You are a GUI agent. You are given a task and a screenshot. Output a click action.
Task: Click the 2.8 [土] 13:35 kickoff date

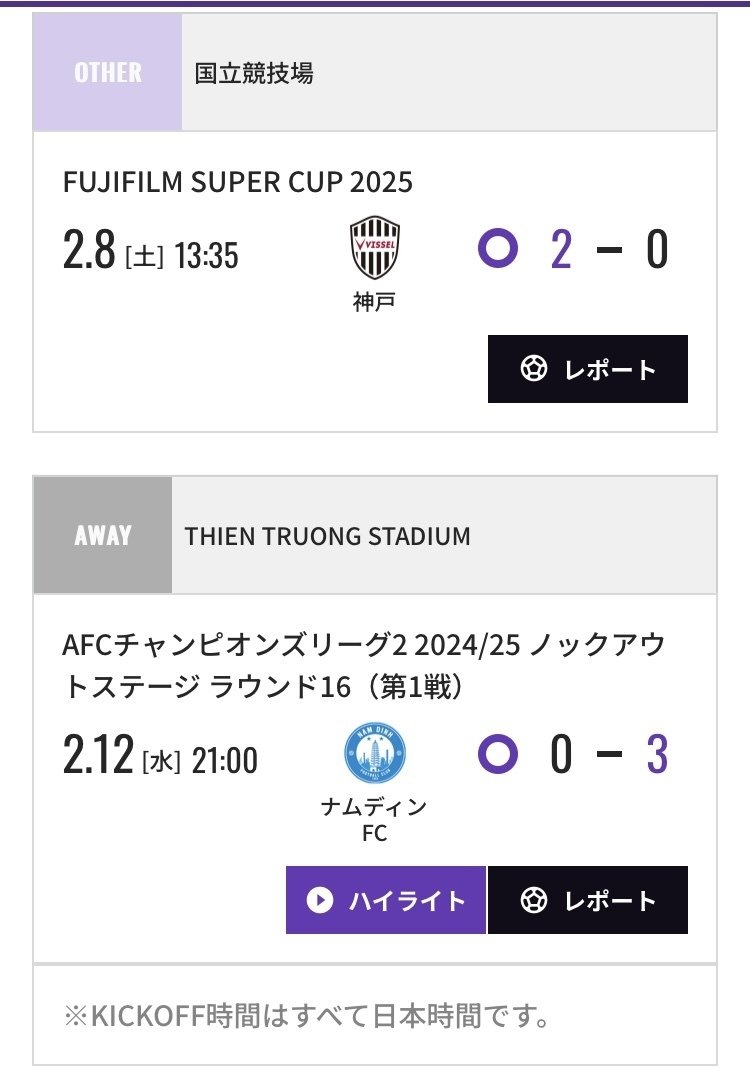point(150,254)
